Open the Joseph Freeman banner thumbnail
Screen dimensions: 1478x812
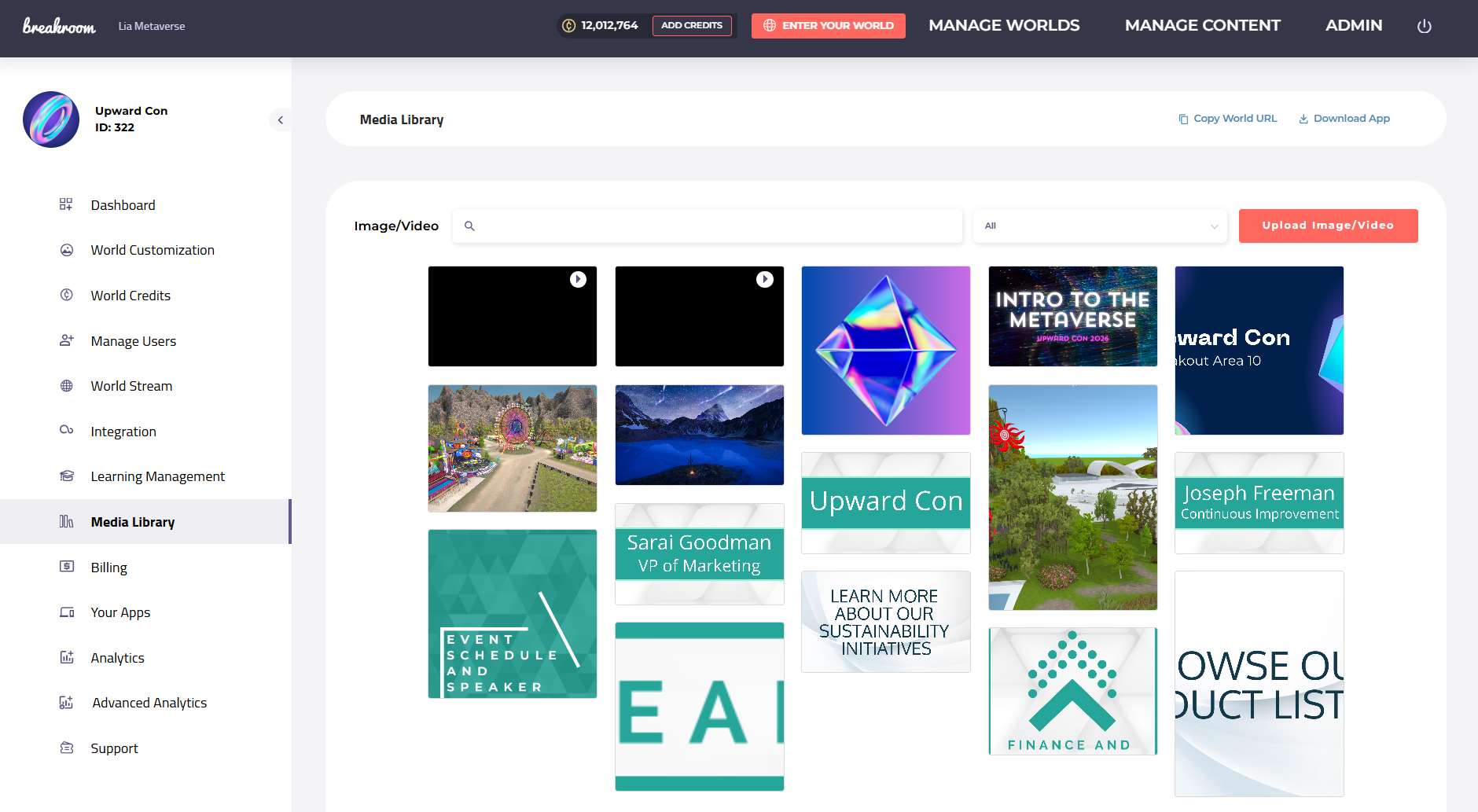[1259, 503]
